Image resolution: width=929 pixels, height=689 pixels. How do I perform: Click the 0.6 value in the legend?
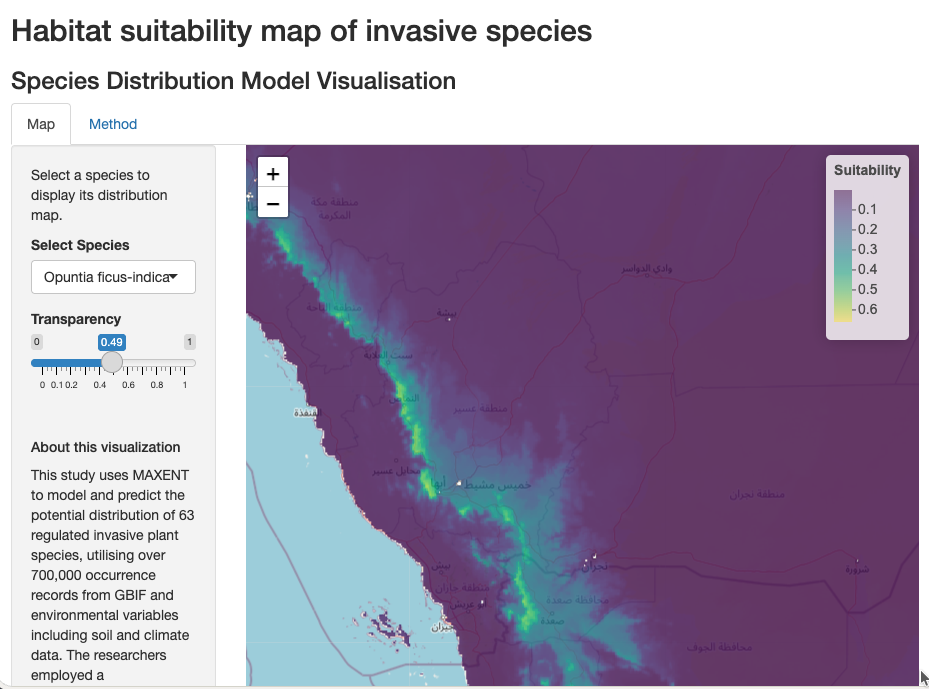pos(867,309)
